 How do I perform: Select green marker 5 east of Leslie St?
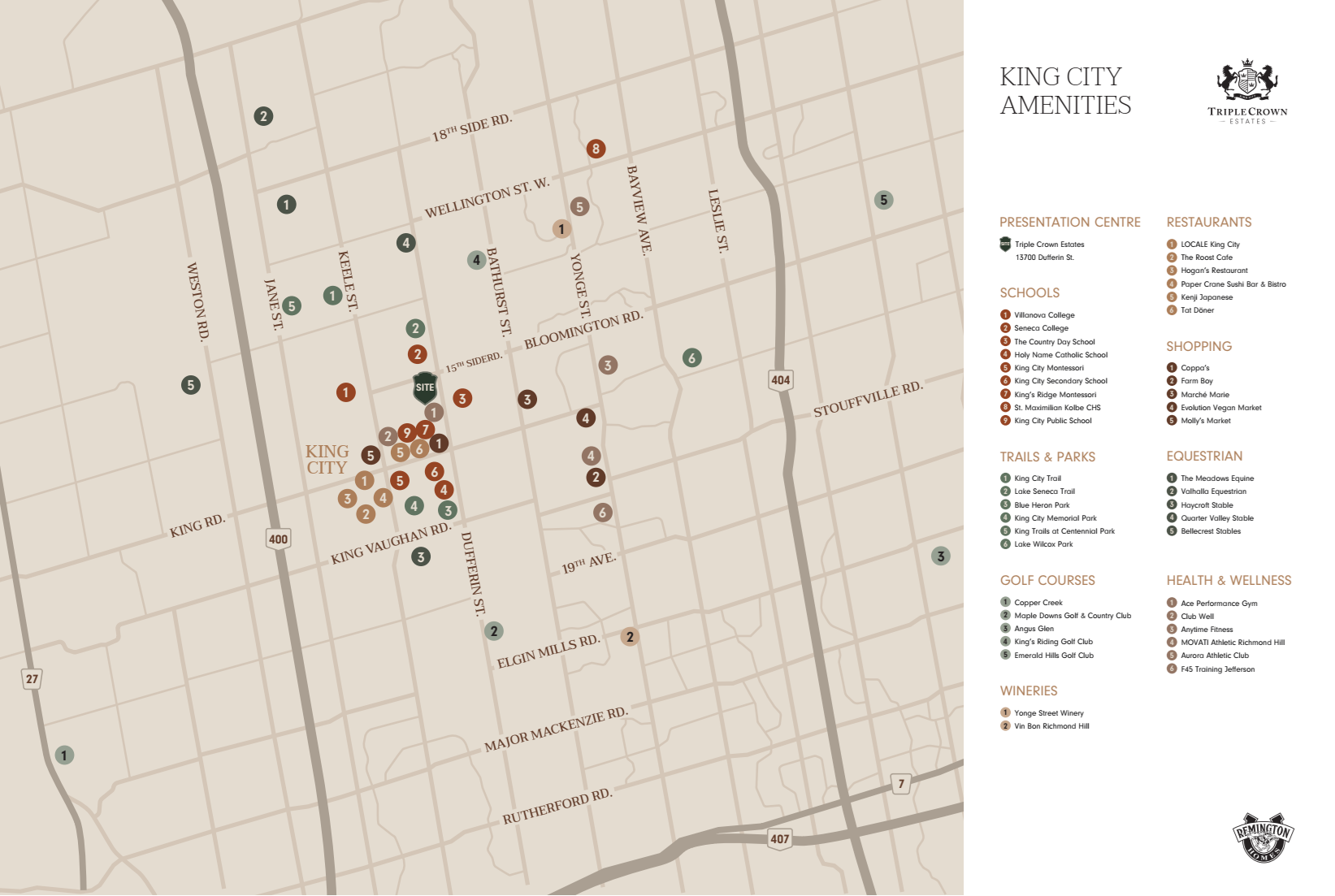[884, 200]
